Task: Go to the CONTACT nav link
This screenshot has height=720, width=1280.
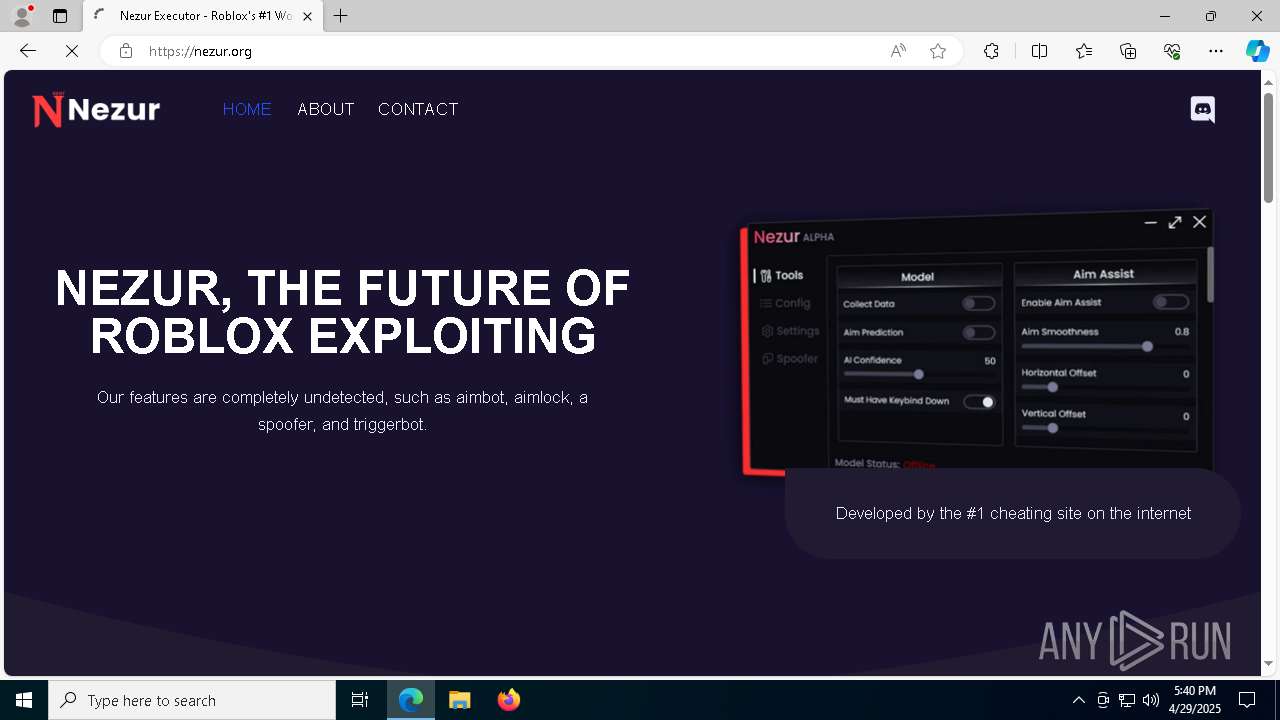Action: [418, 109]
